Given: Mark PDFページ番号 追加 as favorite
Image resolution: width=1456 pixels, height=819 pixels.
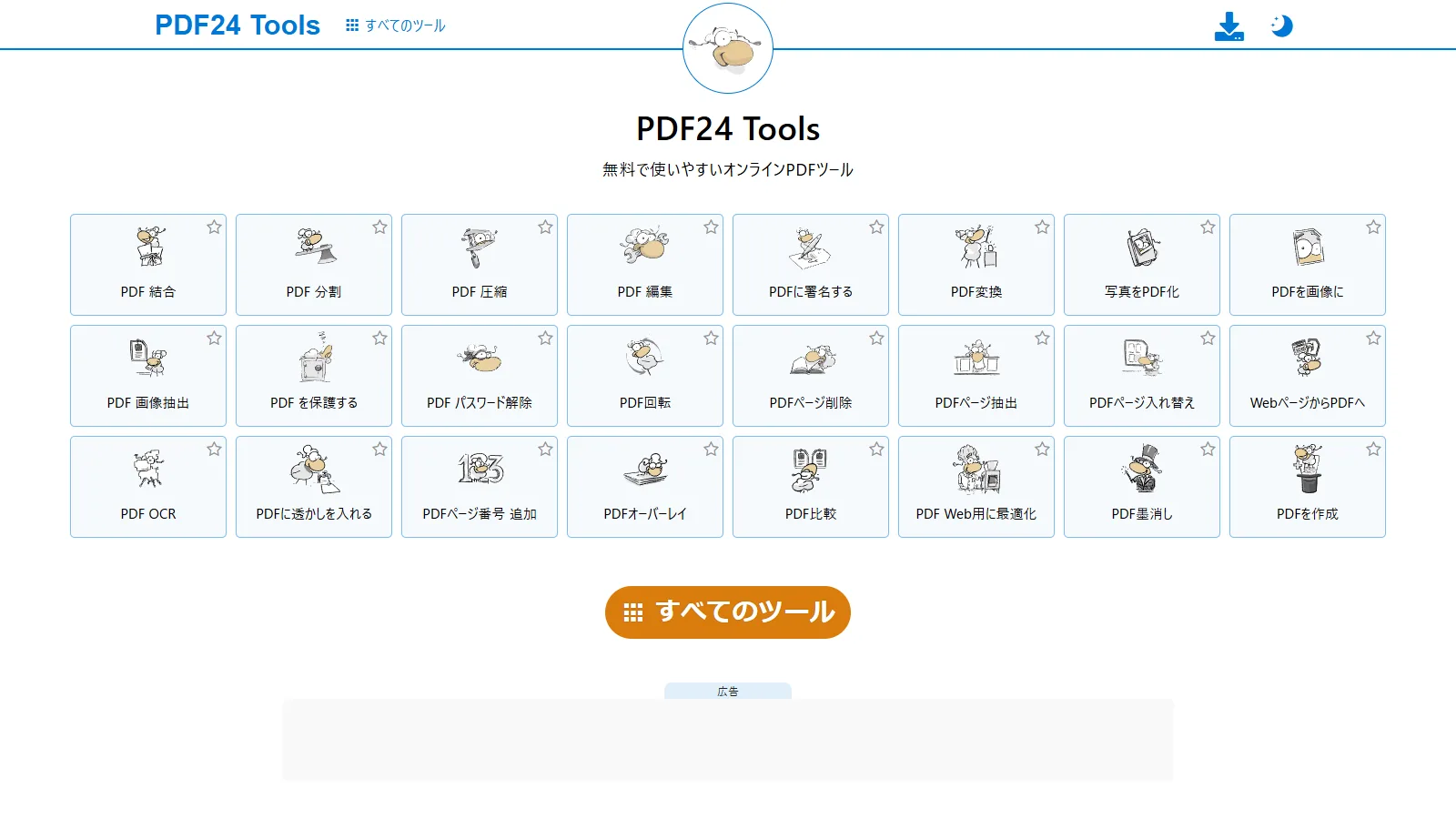Looking at the screenshot, I should pyautogui.click(x=545, y=450).
